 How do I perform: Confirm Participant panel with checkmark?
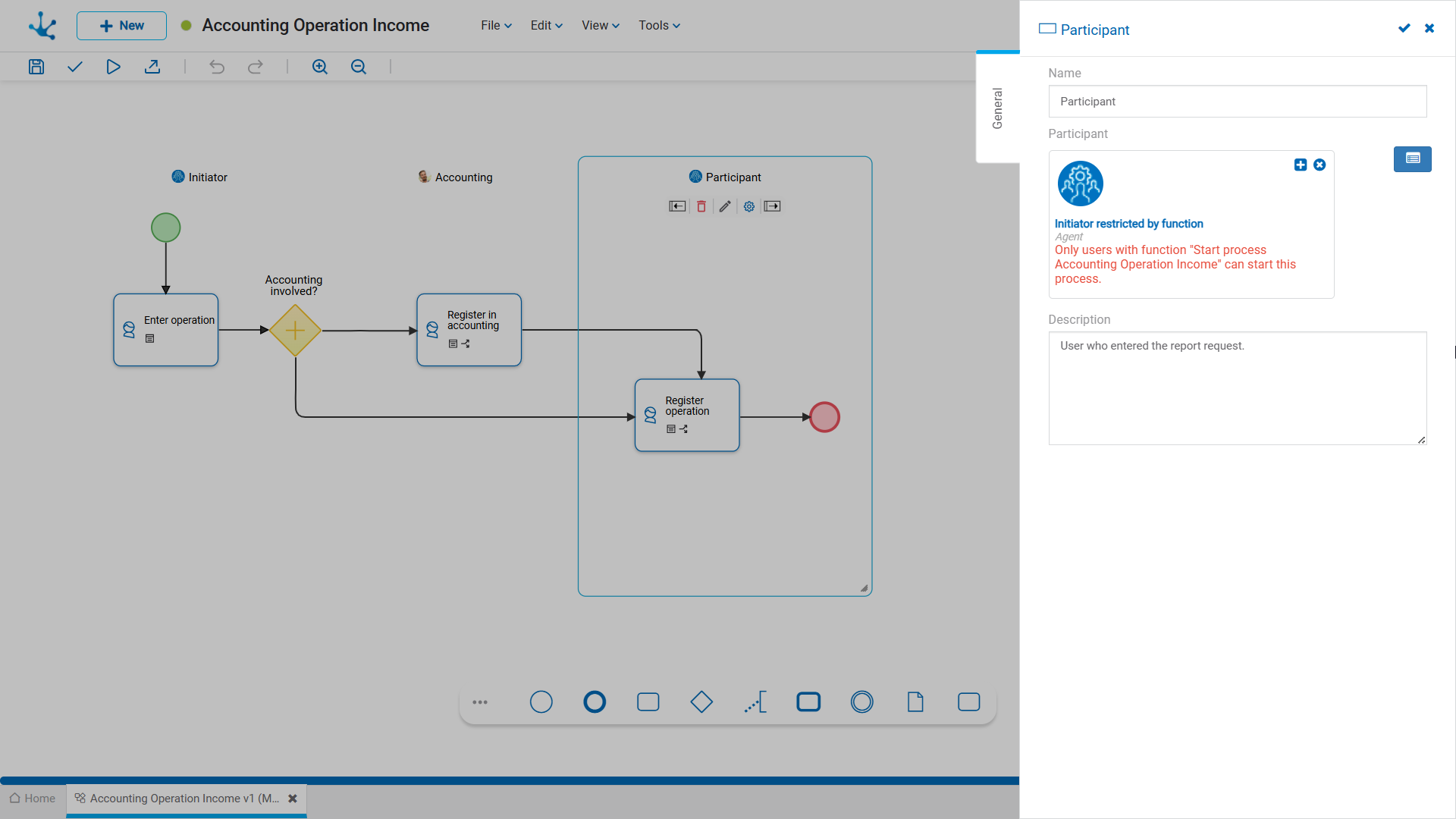click(x=1404, y=28)
